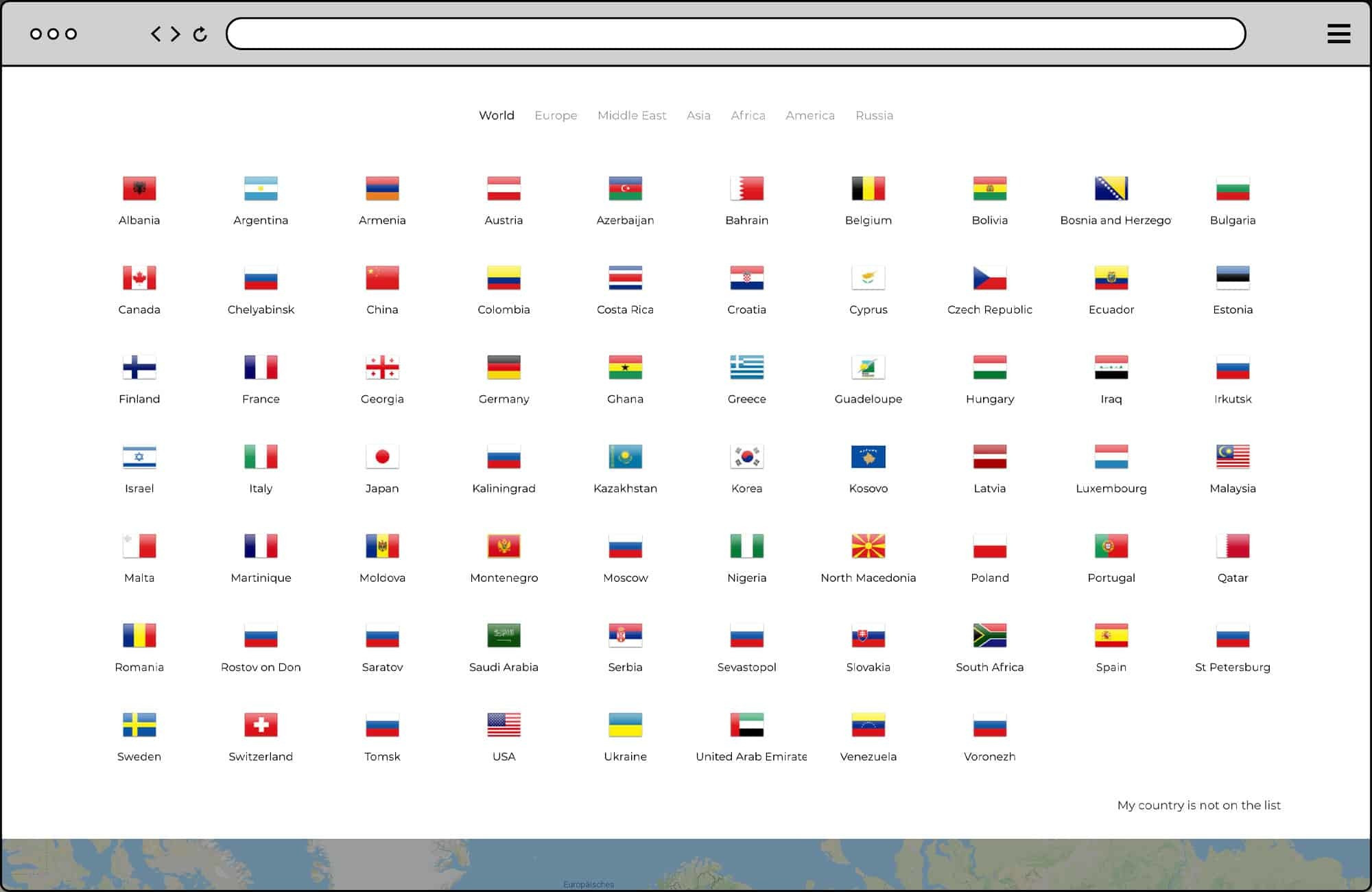Click the Albania flag icon
The width and height of the screenshot is (1372, 892).
tap(139, 189)
